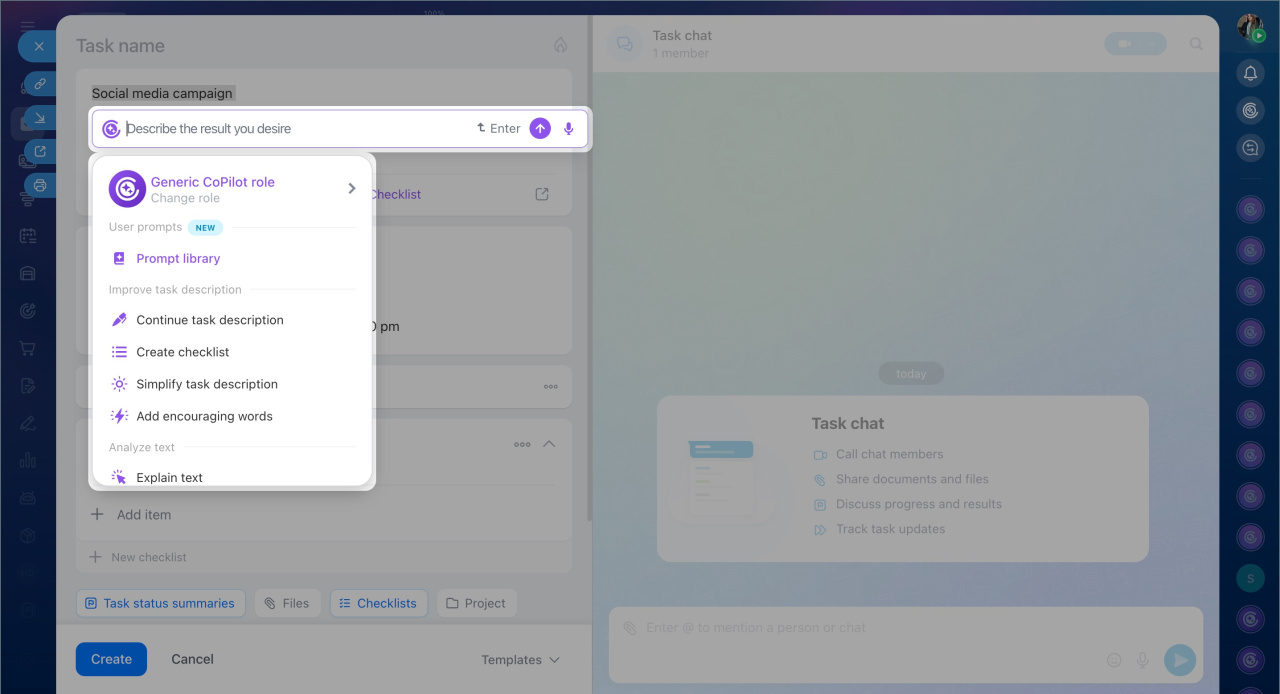
Task: Click the microphone icon in CoPilot prompt
Action: pyautogui.click(x=569, y=129)
